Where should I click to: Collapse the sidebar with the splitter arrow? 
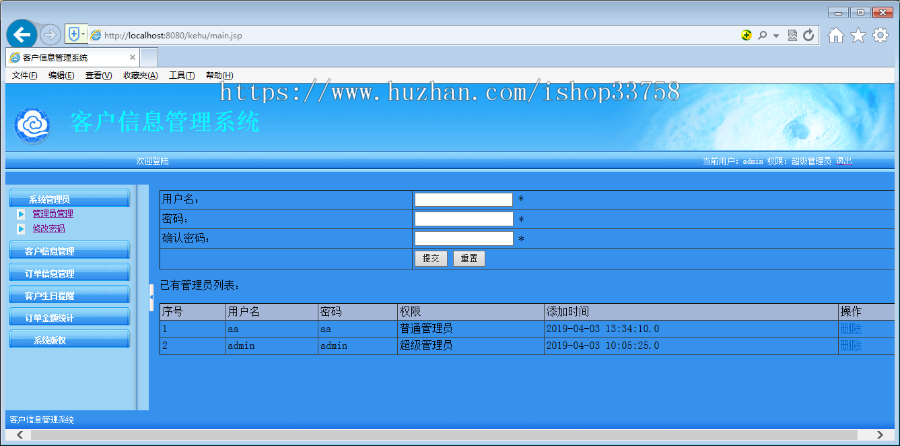click(x=152, y=297)
